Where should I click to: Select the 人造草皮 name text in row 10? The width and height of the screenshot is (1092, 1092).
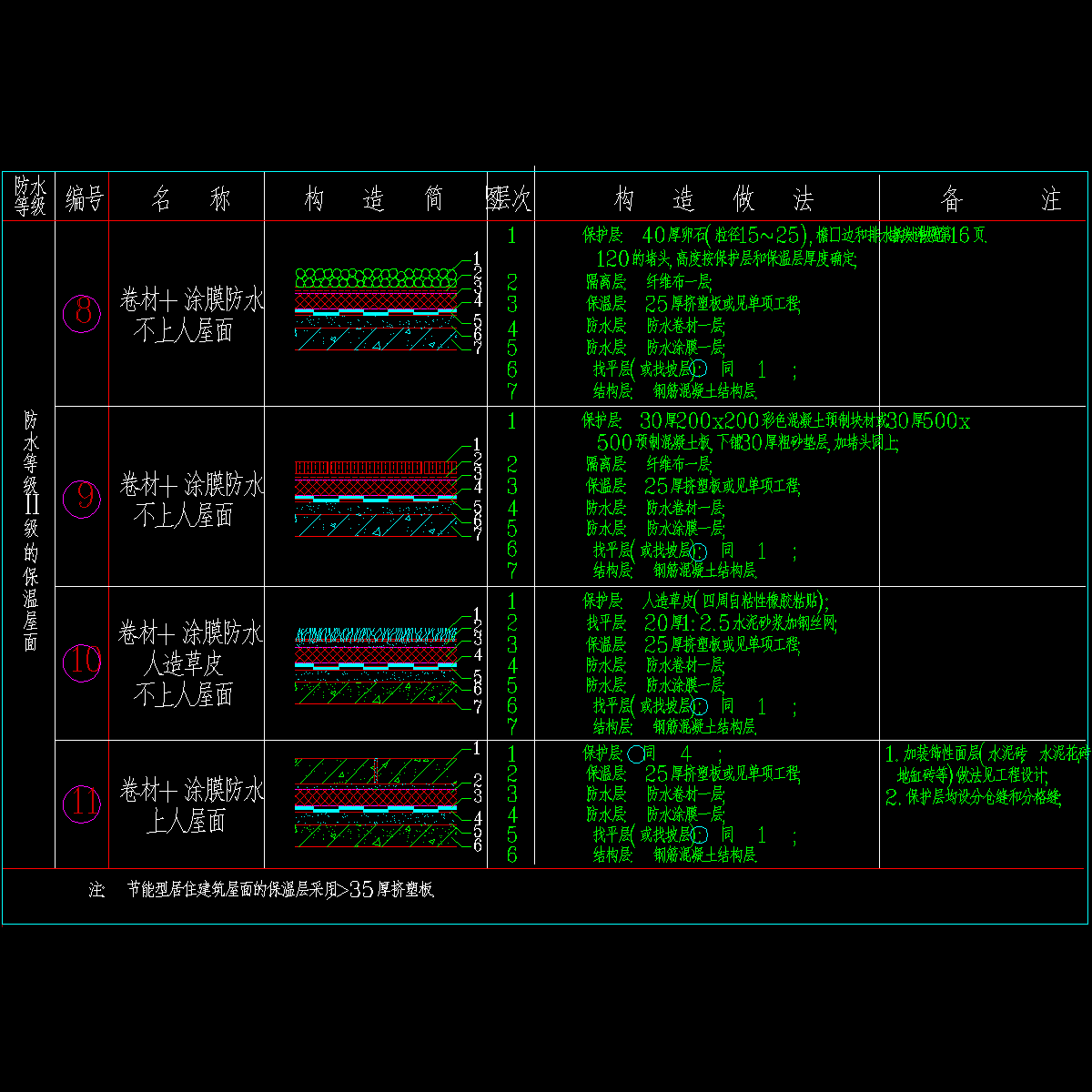183,664
